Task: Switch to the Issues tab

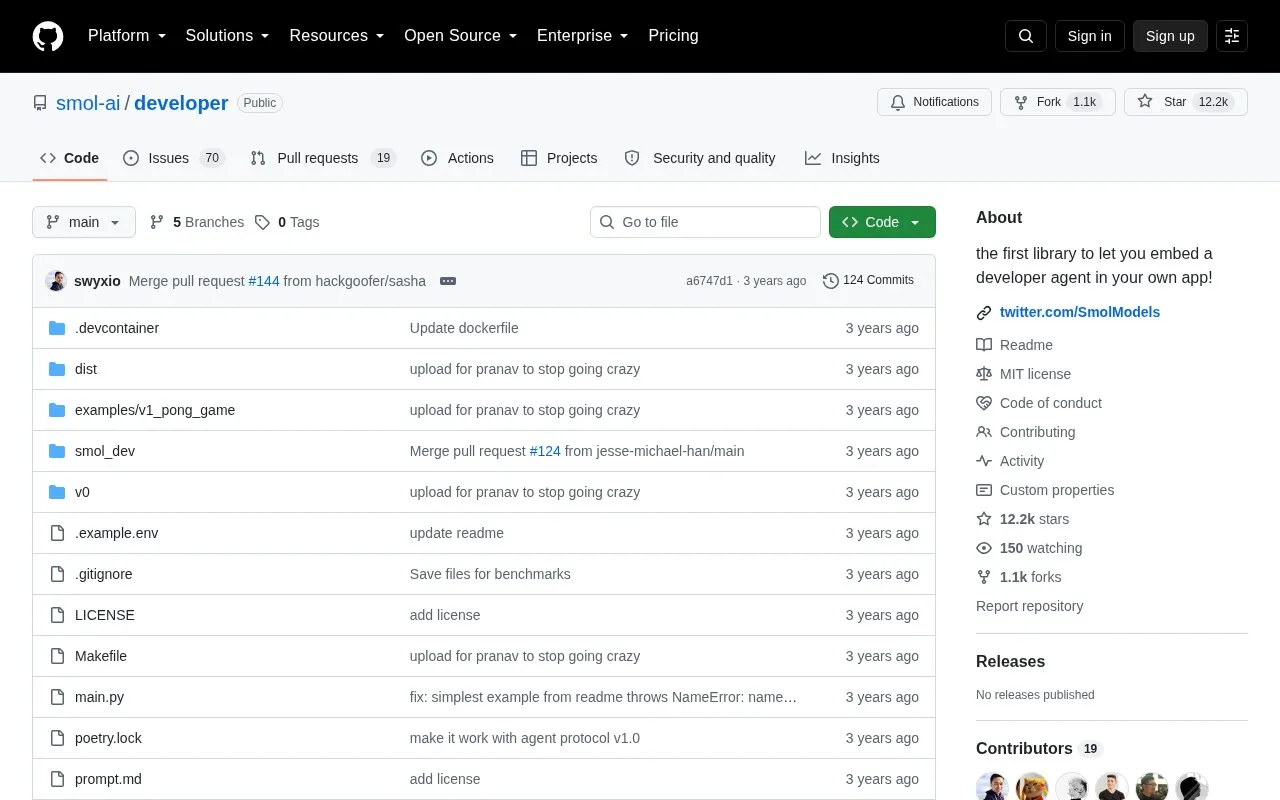Action: (174, 158)
